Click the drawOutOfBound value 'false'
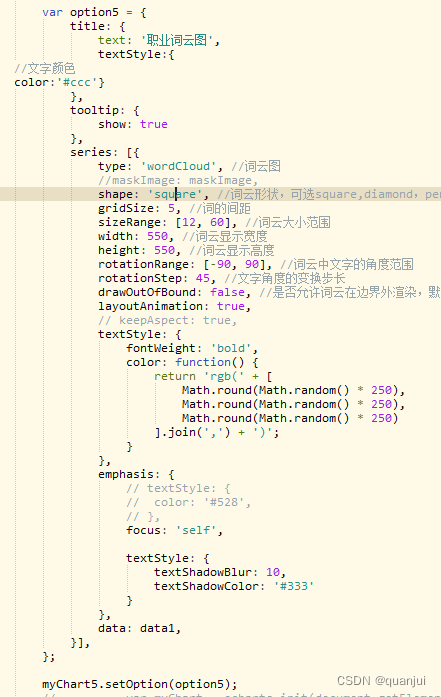Screen dimensions: 441x697 point(227,292)
